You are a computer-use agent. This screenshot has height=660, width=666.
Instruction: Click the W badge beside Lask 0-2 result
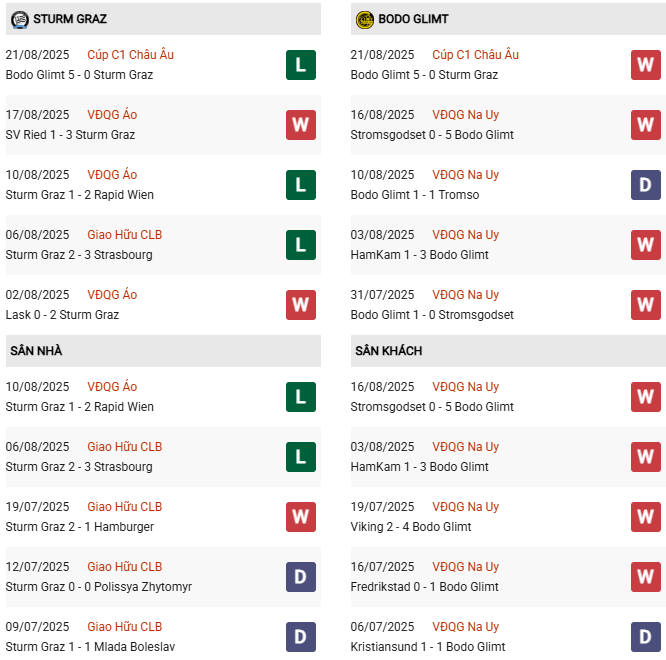pyautogui.click(x=300, y=305)
